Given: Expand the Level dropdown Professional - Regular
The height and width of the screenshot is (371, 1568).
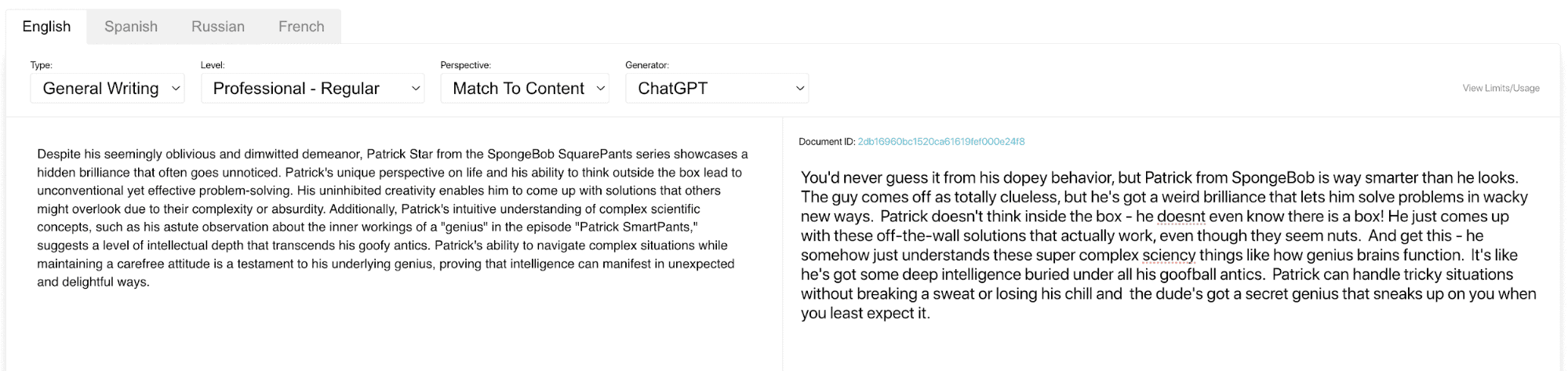Looking at the screenshot, I should [x=312, y=88].
